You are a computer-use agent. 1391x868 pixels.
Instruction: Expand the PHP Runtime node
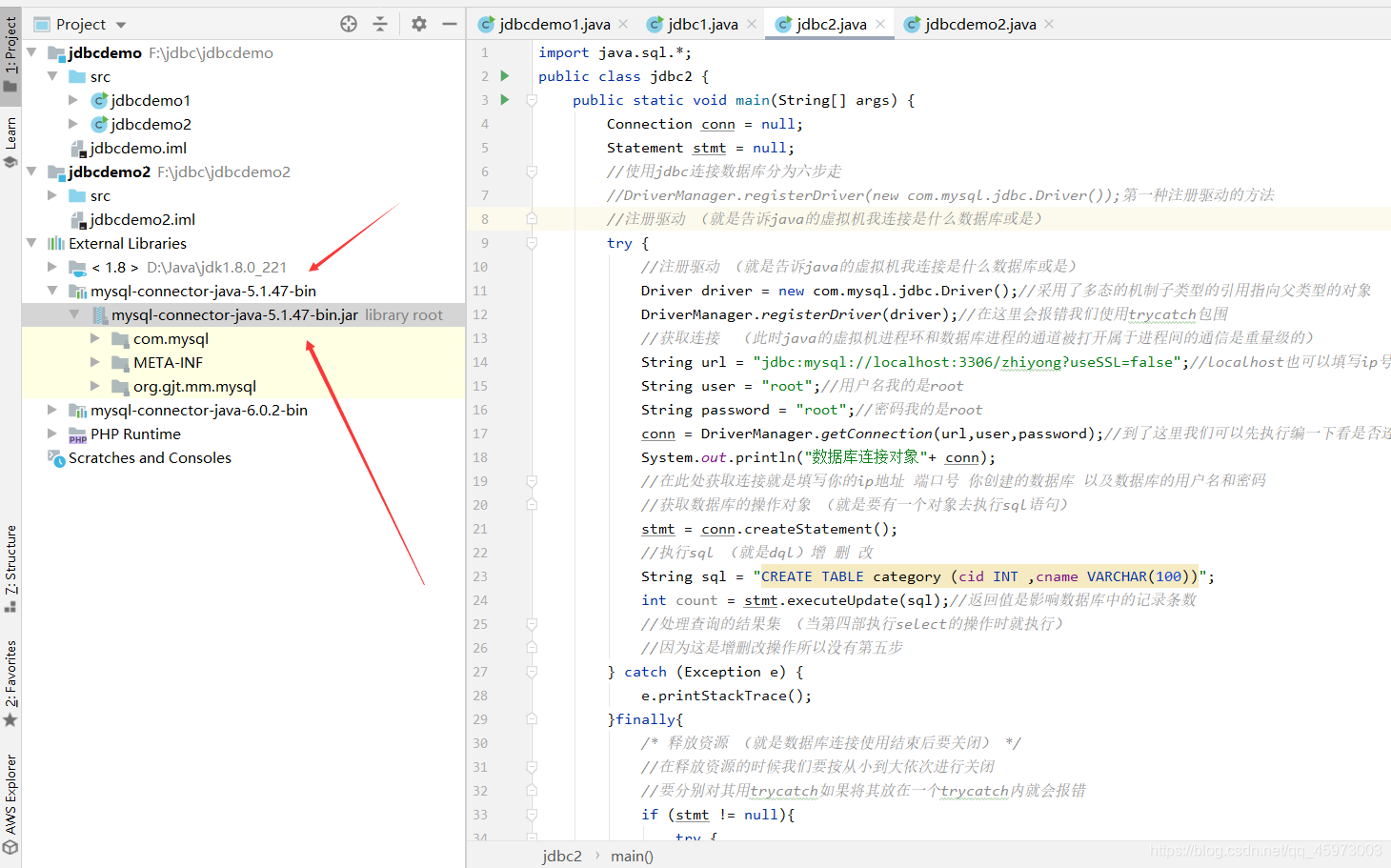pyautogui.click(x=52, y=434)
